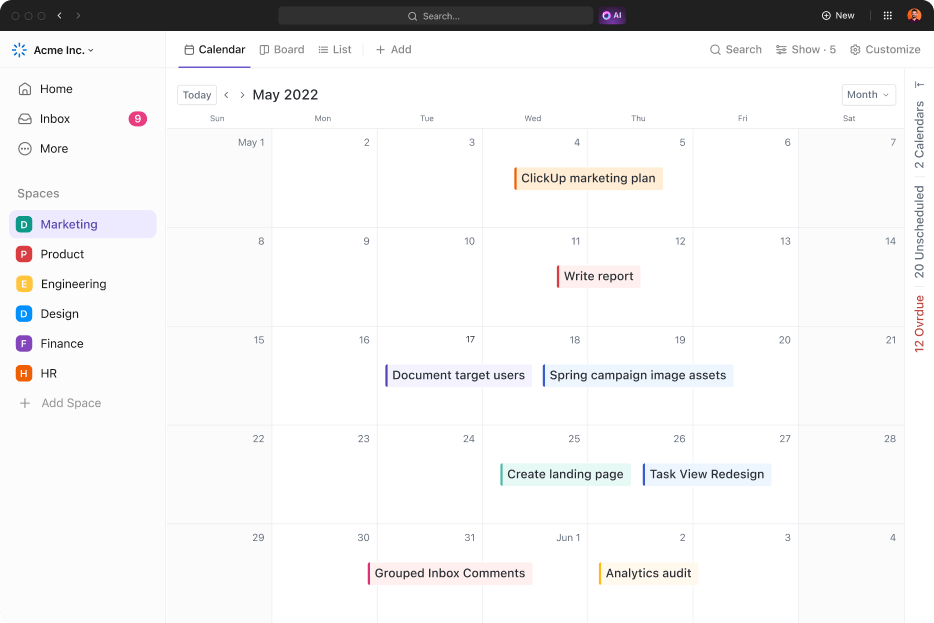Expand the Acme Inc. workspace dropdown
The height and width of the screenshot is (623, 934).
(91, 51)
